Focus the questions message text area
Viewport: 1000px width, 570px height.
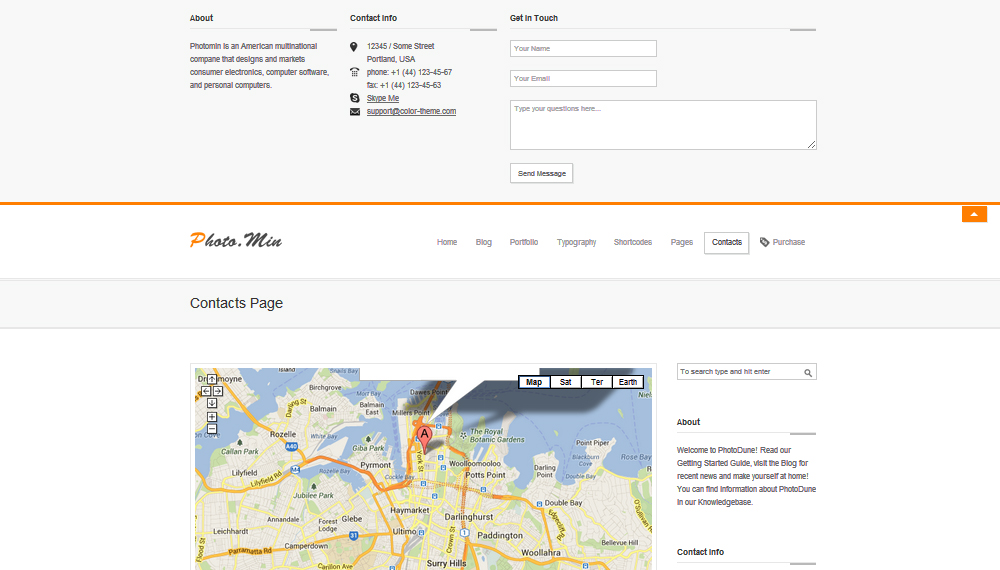[x=663, y=125]
